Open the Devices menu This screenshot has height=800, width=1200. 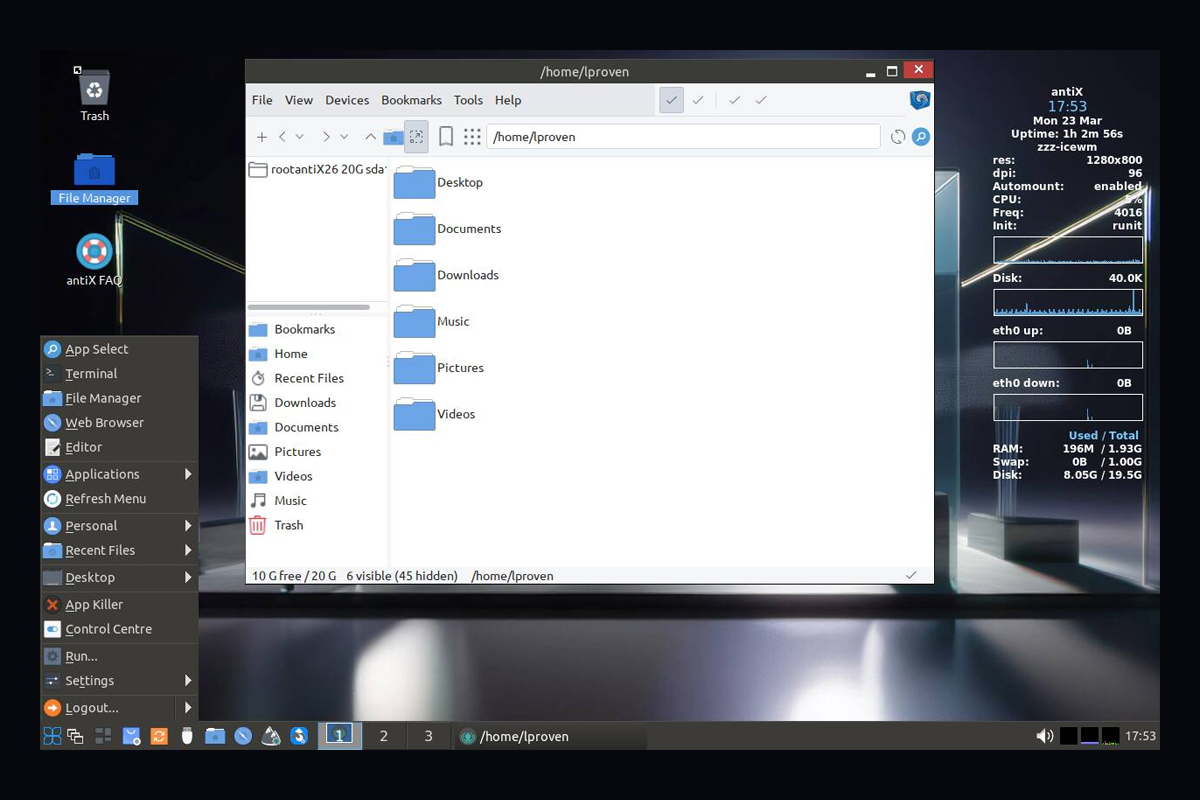click(347, 100)
